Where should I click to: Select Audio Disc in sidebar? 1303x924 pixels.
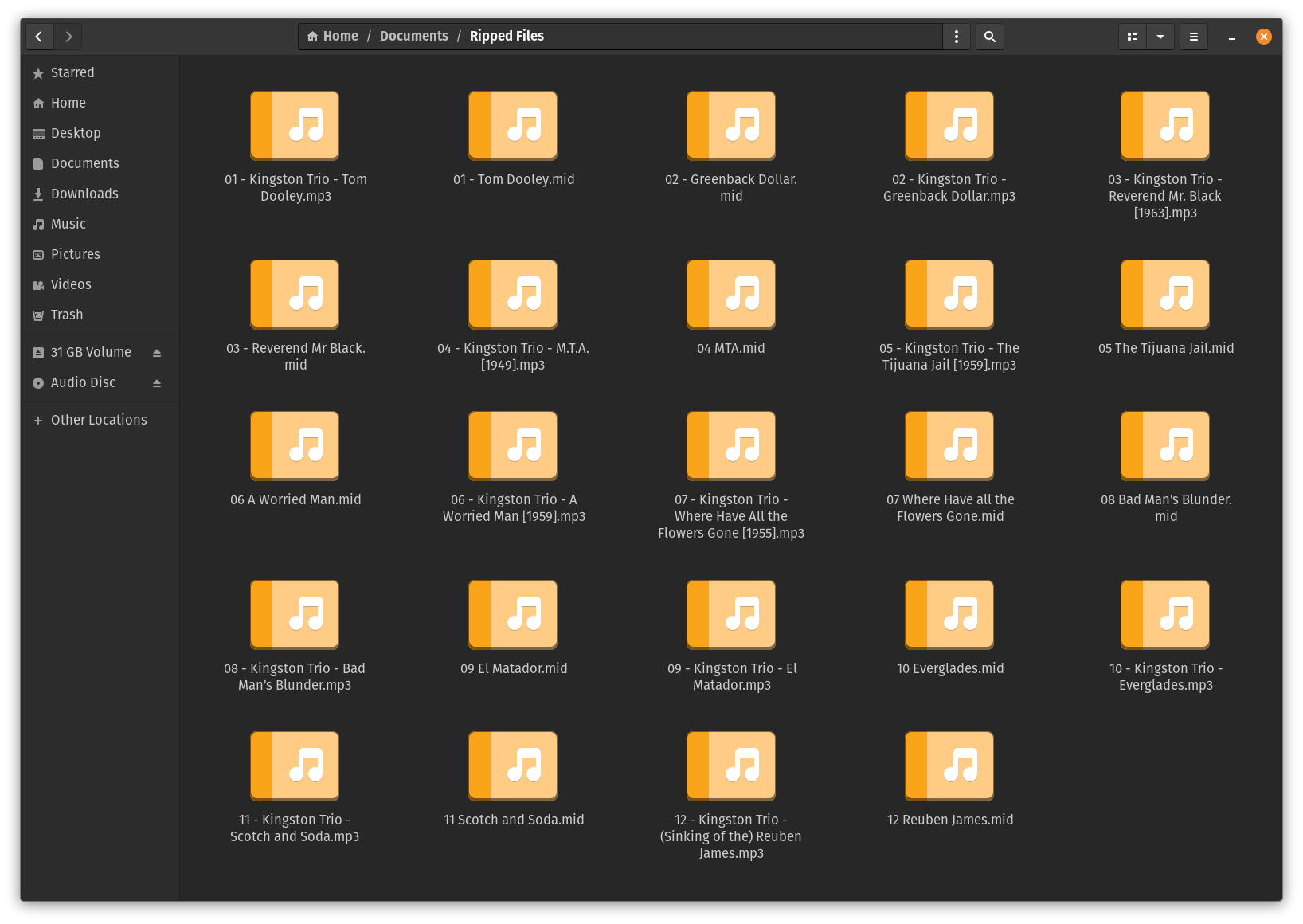83,382
